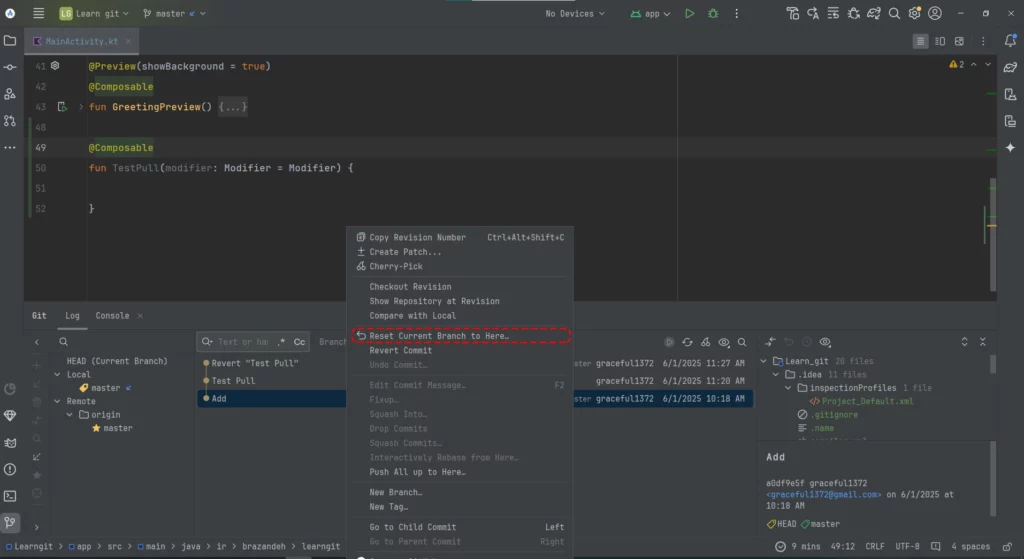Viewport: 1024px width, 559px height.
Task: Collapse the Learn_git files tree node
Action: 763,361
